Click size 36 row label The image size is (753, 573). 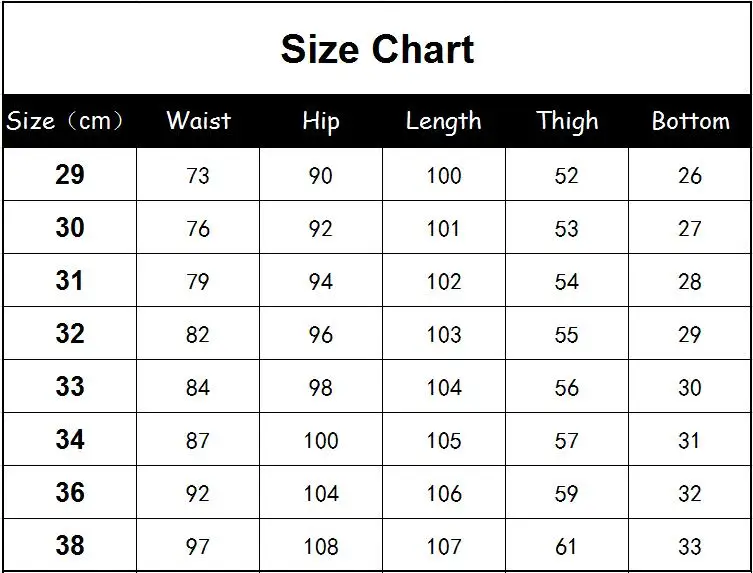(x=70, y=492)
